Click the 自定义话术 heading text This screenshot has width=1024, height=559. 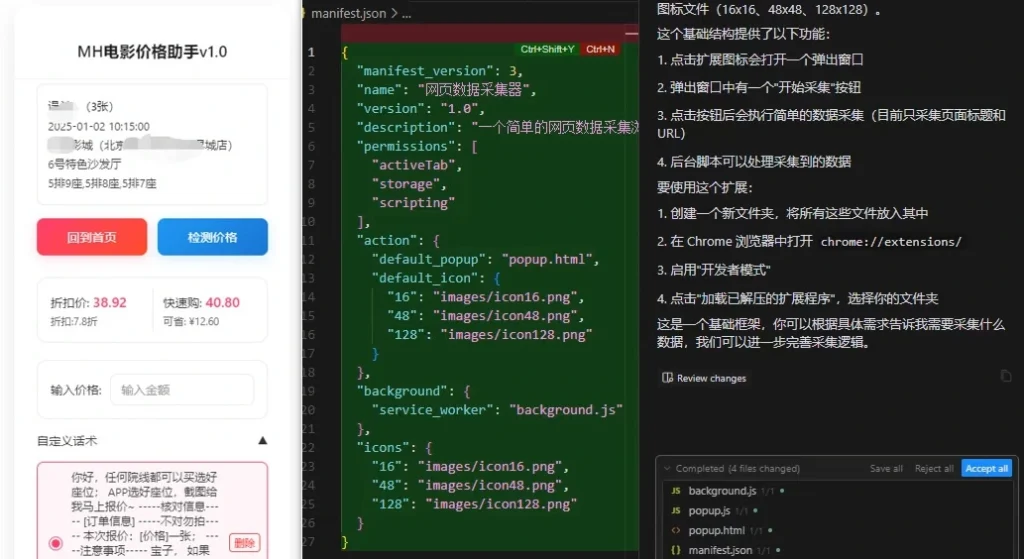click(67, 441)
